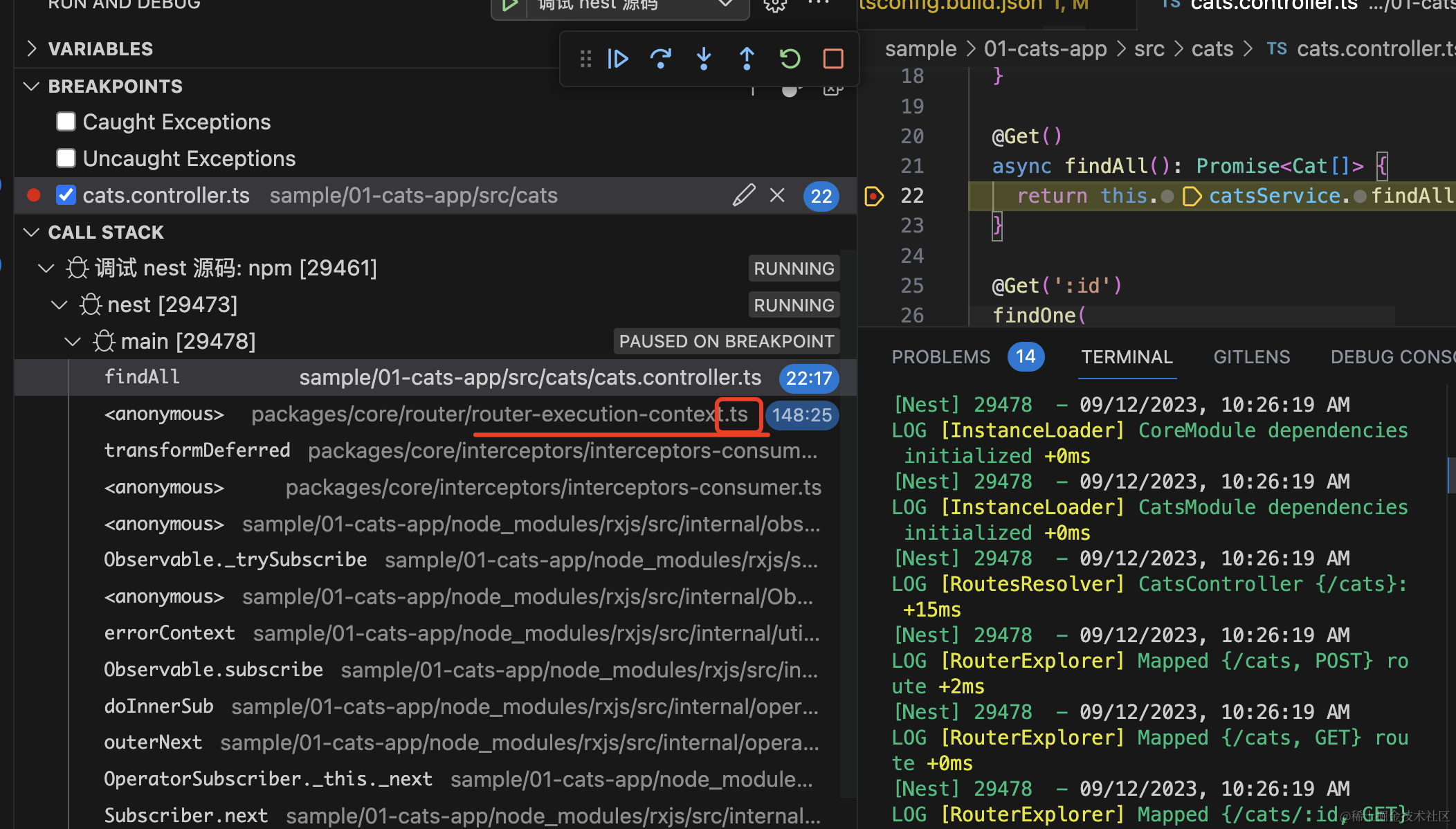Click the Step Out arrow icon
1456x829 pixels.
pyautogui.click(x=747, y=59)
